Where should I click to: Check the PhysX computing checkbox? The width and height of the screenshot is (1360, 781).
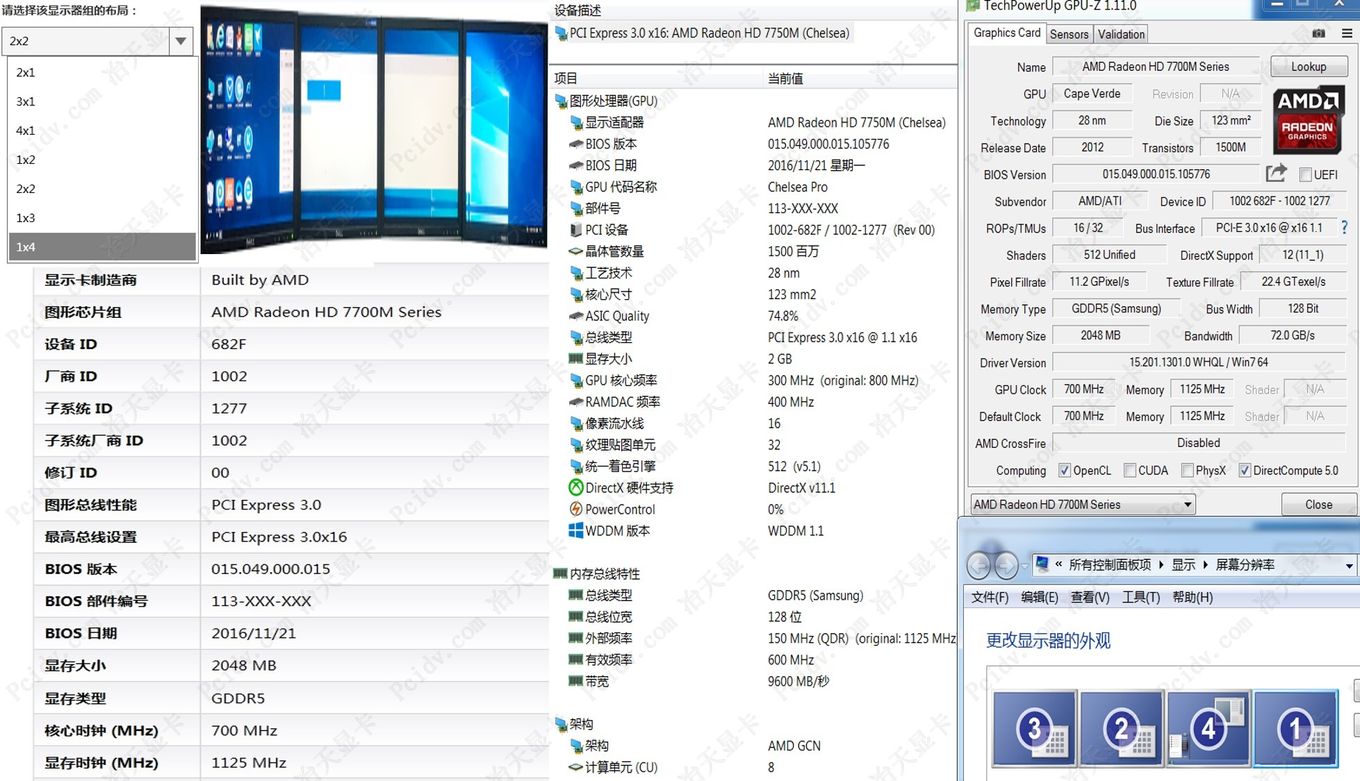click(x=1187, y=470)
